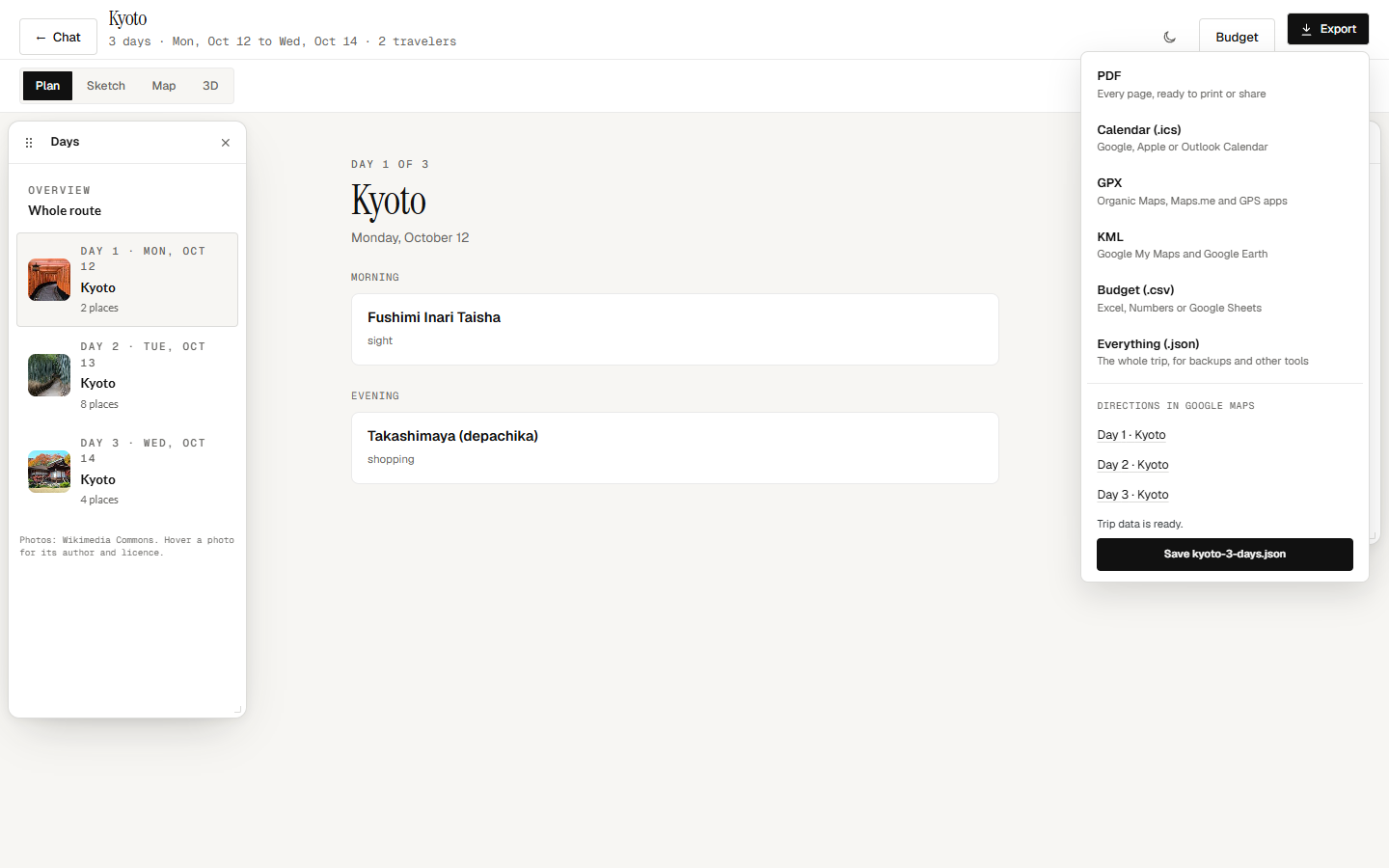This screenshot has height=868, width=1389.
Task: Open Day 3 · Kyoto directions link
Action: (1132, 495)
